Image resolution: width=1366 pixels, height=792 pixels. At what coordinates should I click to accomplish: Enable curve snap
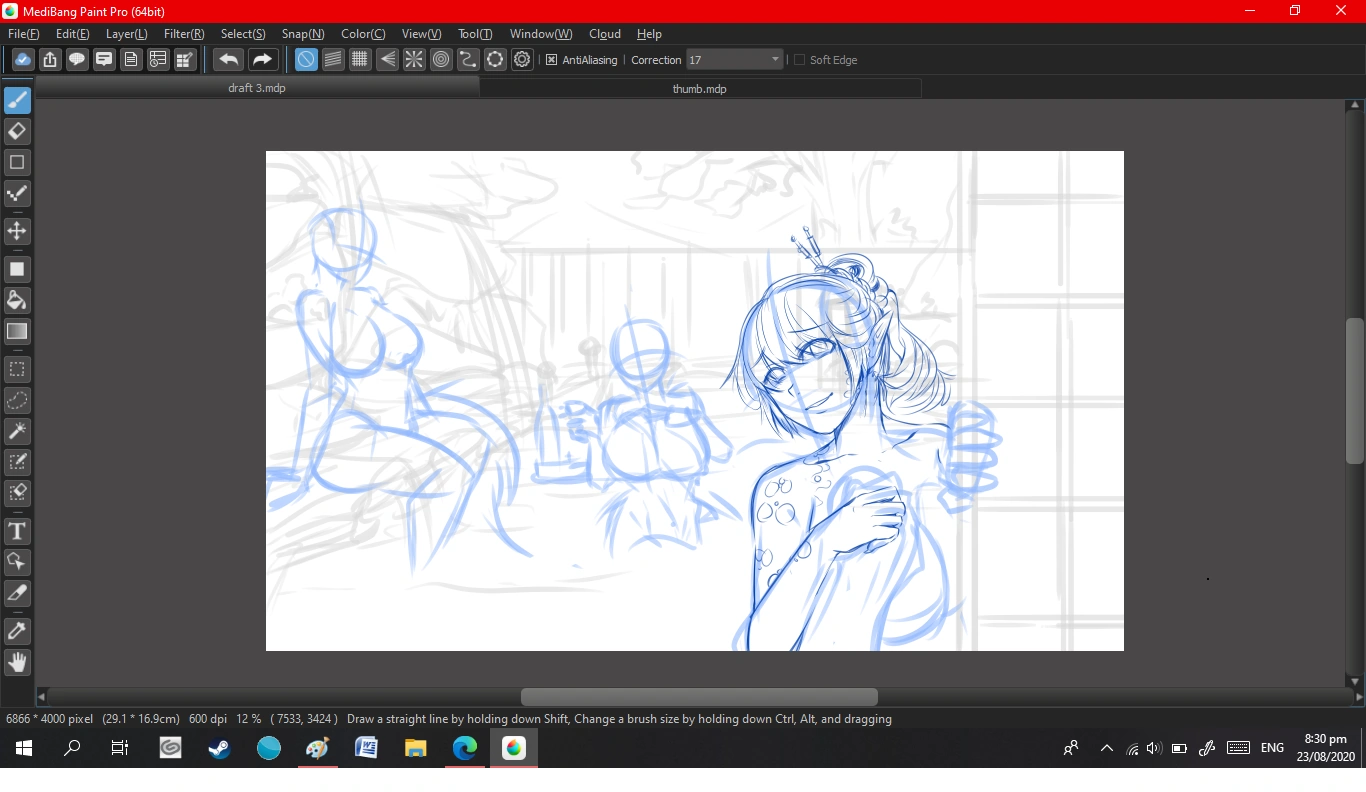tap(468, 60)
